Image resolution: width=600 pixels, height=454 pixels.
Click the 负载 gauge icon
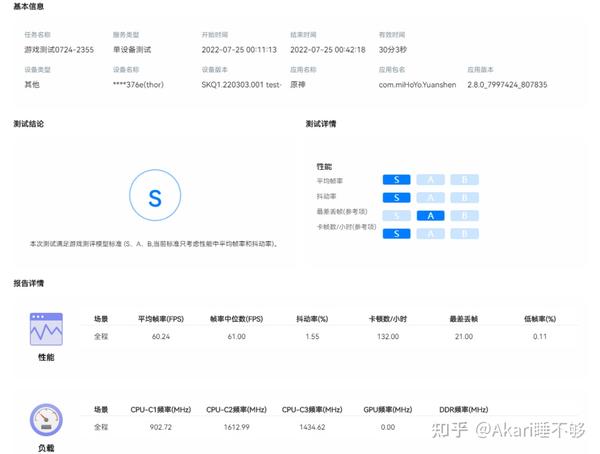click(x=46, y=420)
